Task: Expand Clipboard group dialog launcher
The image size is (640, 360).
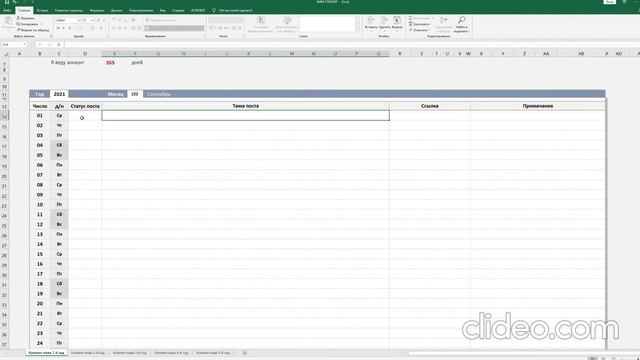Action: pos(51,36)
